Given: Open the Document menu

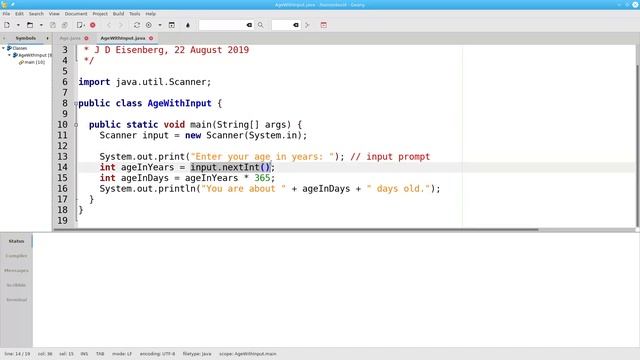Looking at the screenshot, I should point(76,13).
